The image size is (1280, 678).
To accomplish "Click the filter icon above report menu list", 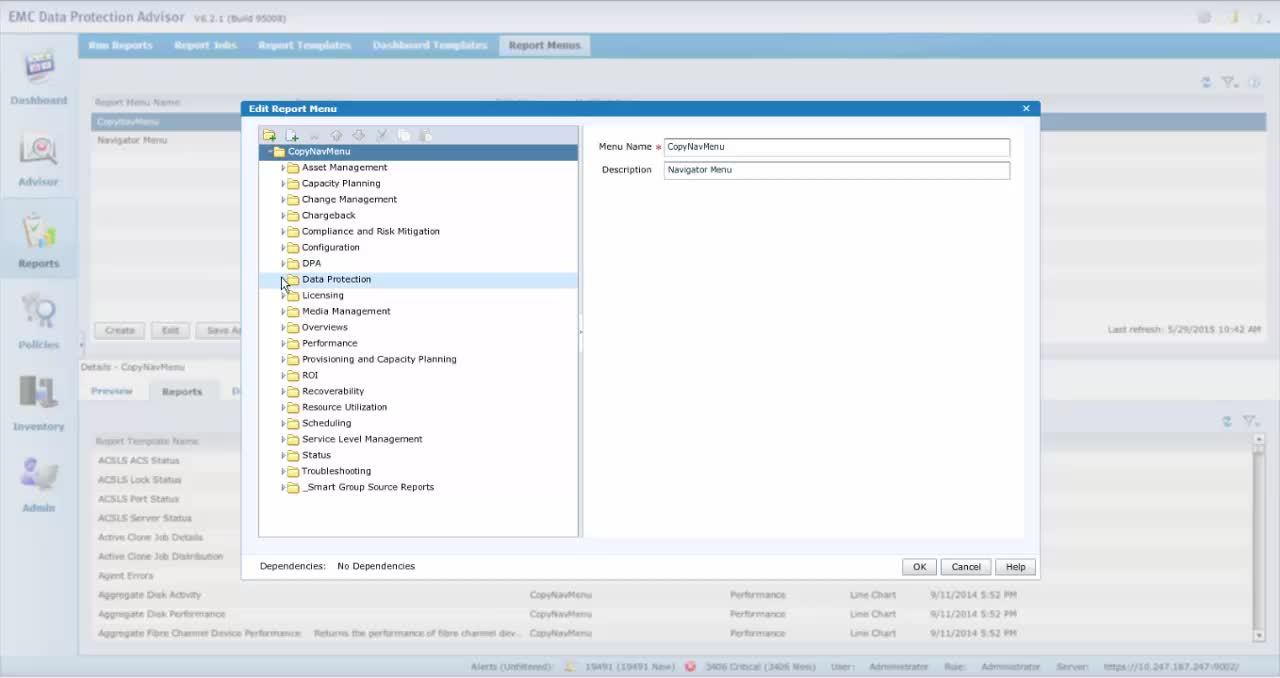I will click(x=1229, y=82).
